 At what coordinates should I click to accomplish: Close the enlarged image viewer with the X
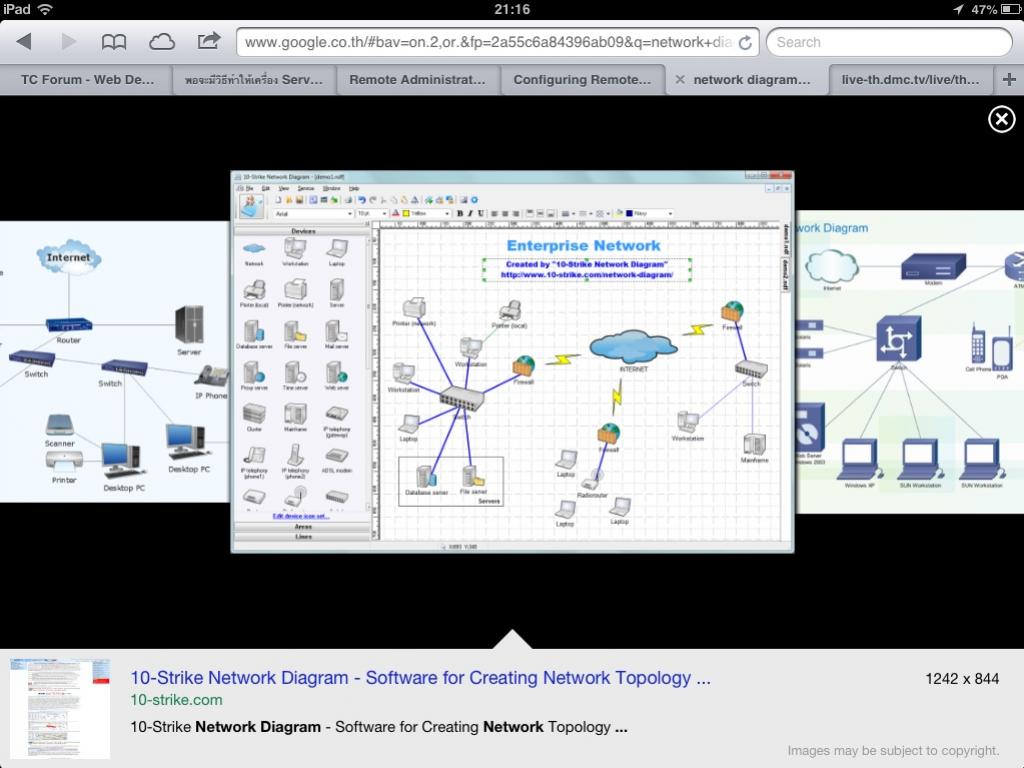click(1001, 120)
